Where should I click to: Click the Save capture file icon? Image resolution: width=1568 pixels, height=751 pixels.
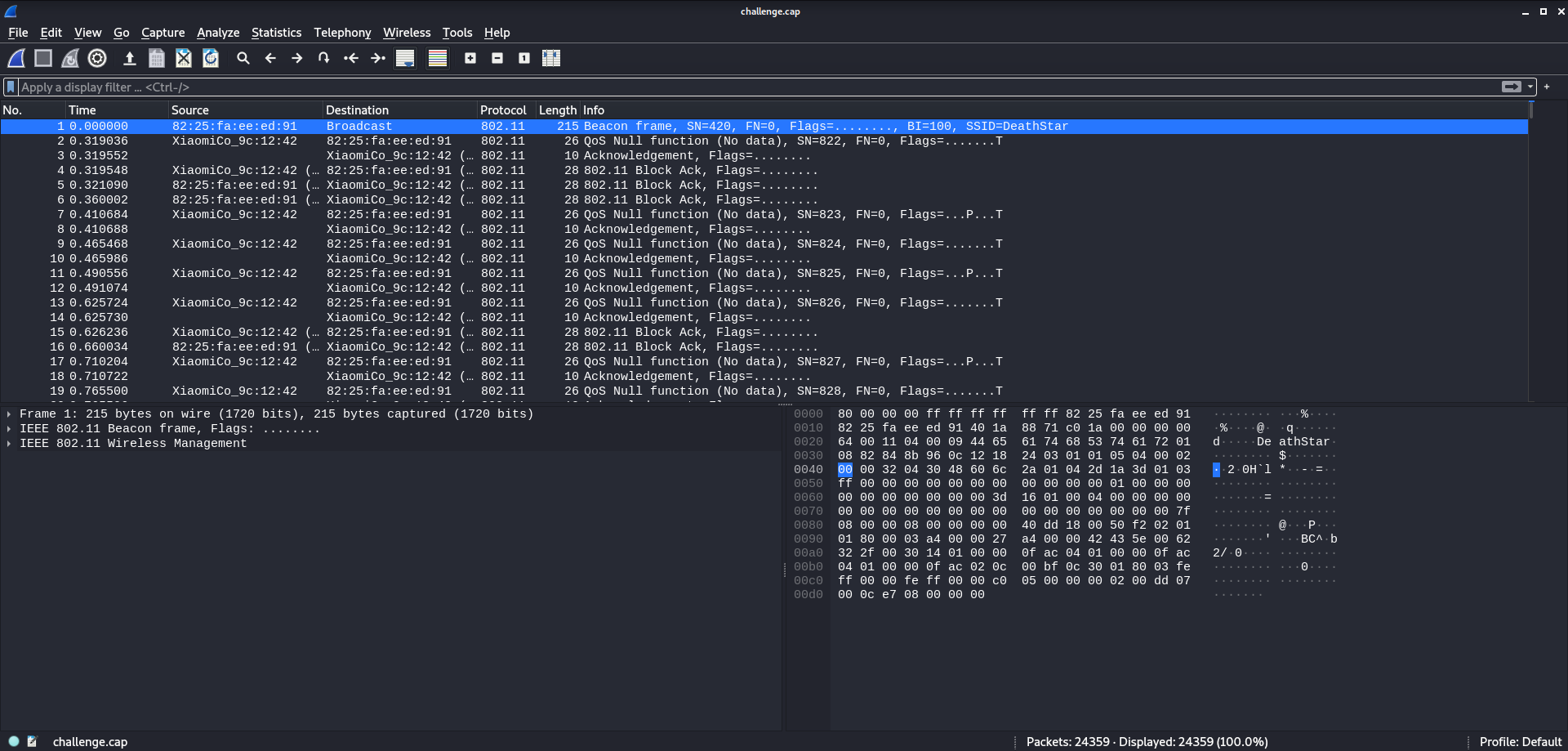[x=157, y=58]
